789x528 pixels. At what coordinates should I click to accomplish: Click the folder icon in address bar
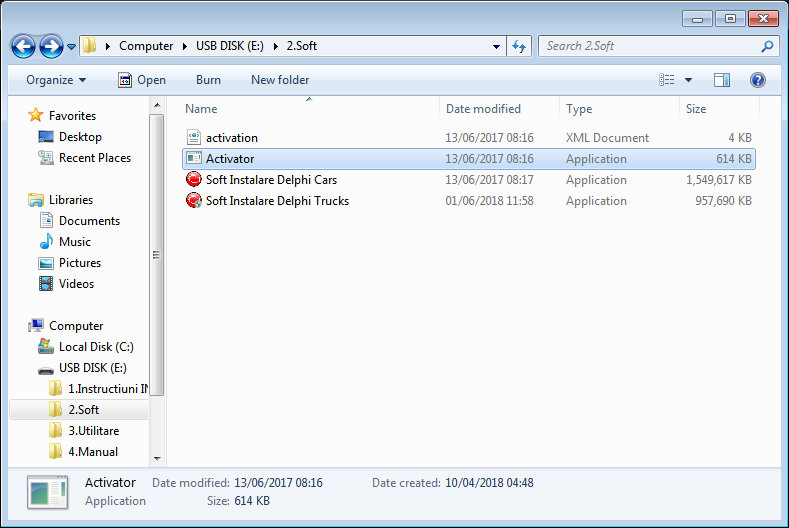point(90,46)
